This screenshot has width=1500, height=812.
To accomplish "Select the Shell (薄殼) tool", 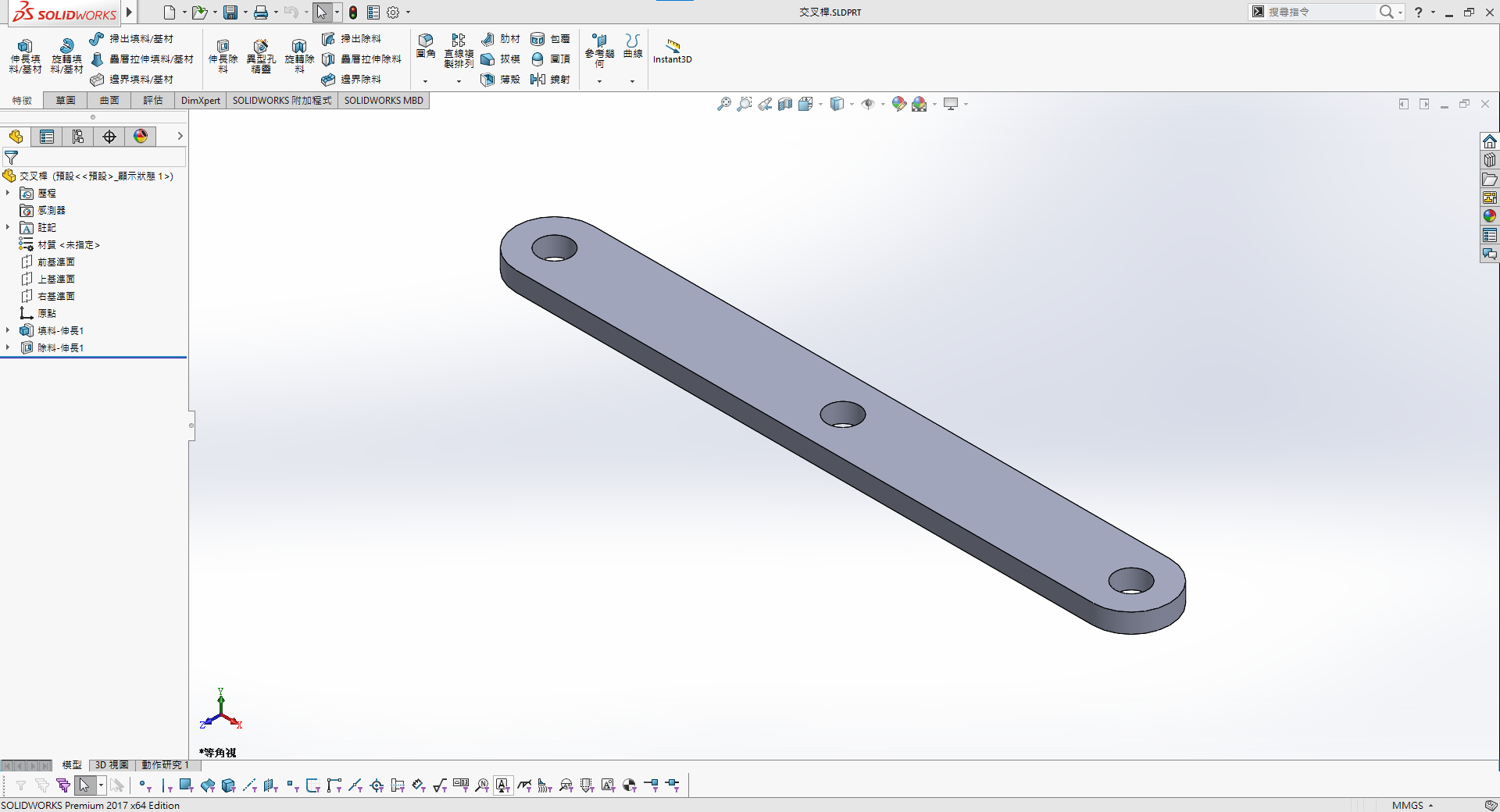I will pyautogui.click(x=501, y=80).
